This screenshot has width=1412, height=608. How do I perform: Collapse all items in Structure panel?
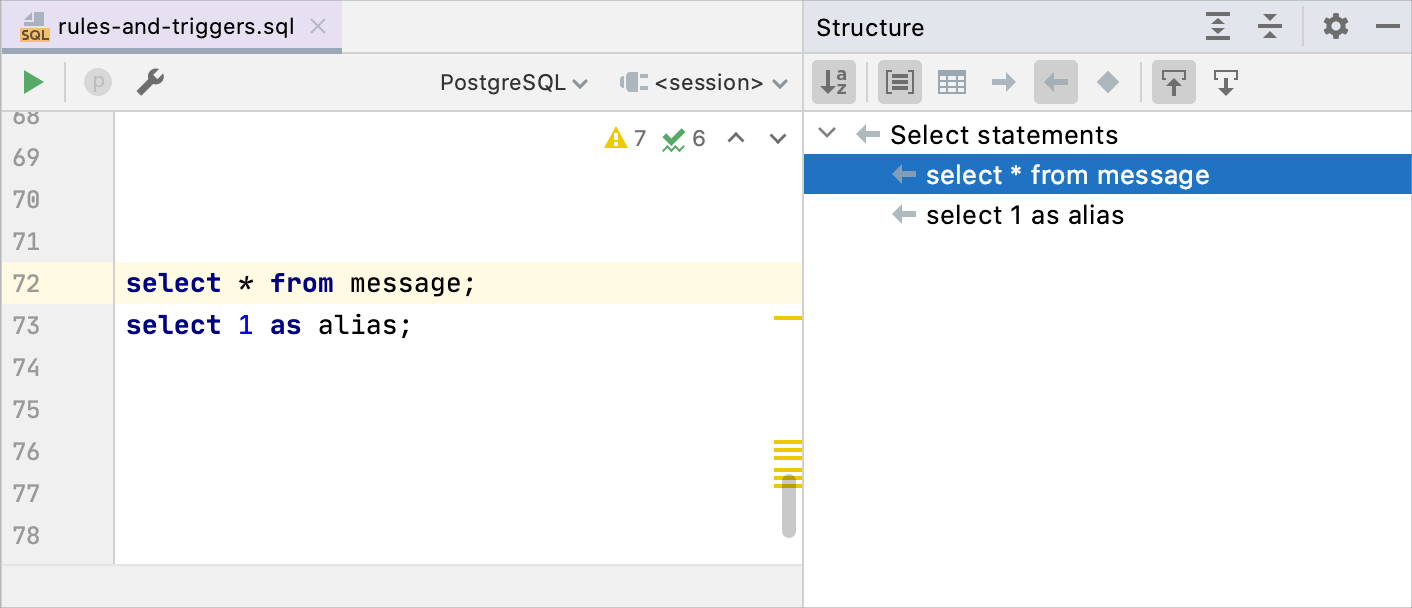pos(1270,27)
